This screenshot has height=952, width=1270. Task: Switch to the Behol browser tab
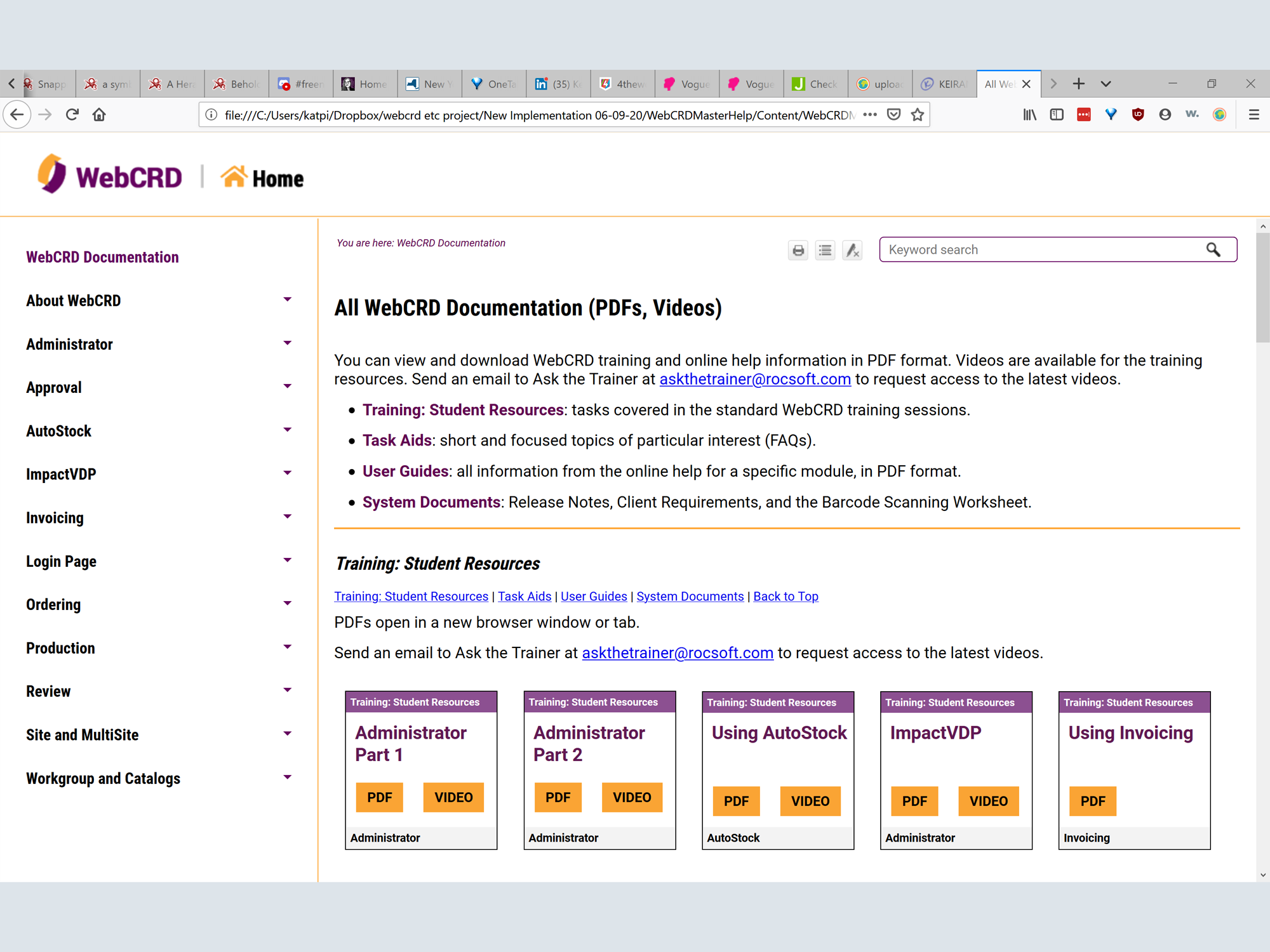coord(237,84)
